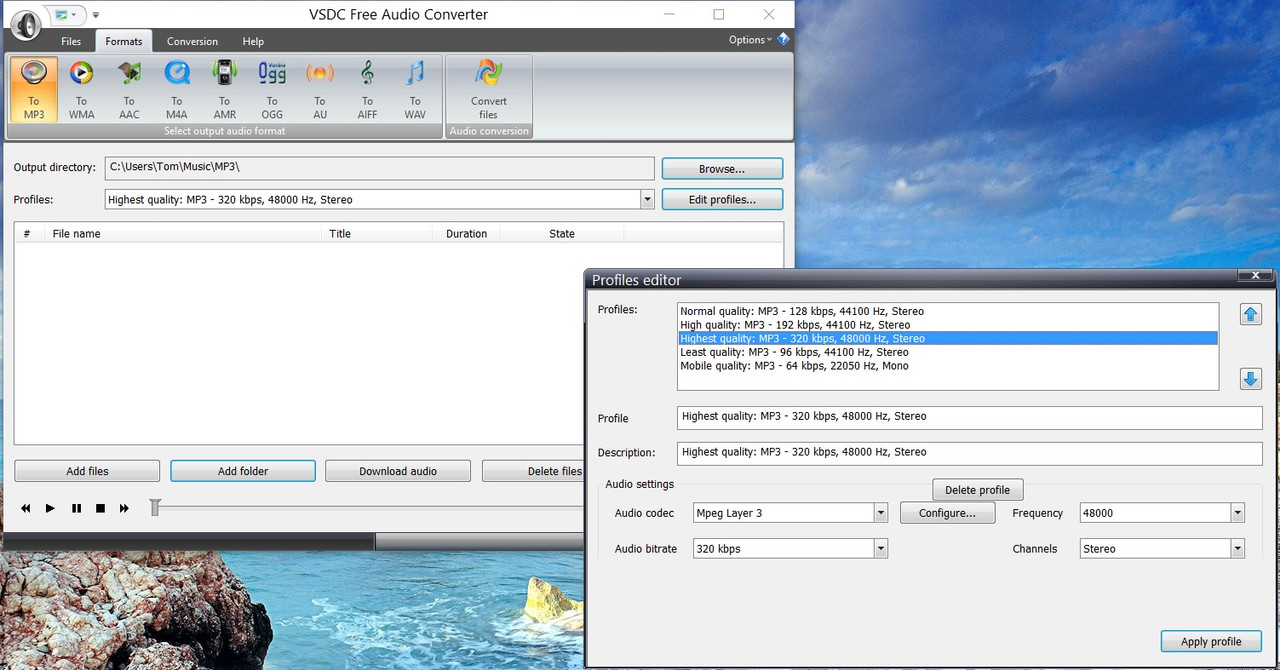This screenshot has width=1280, height=670.
Task: Select the To WAV output format
Action: [x=415, y=89]
